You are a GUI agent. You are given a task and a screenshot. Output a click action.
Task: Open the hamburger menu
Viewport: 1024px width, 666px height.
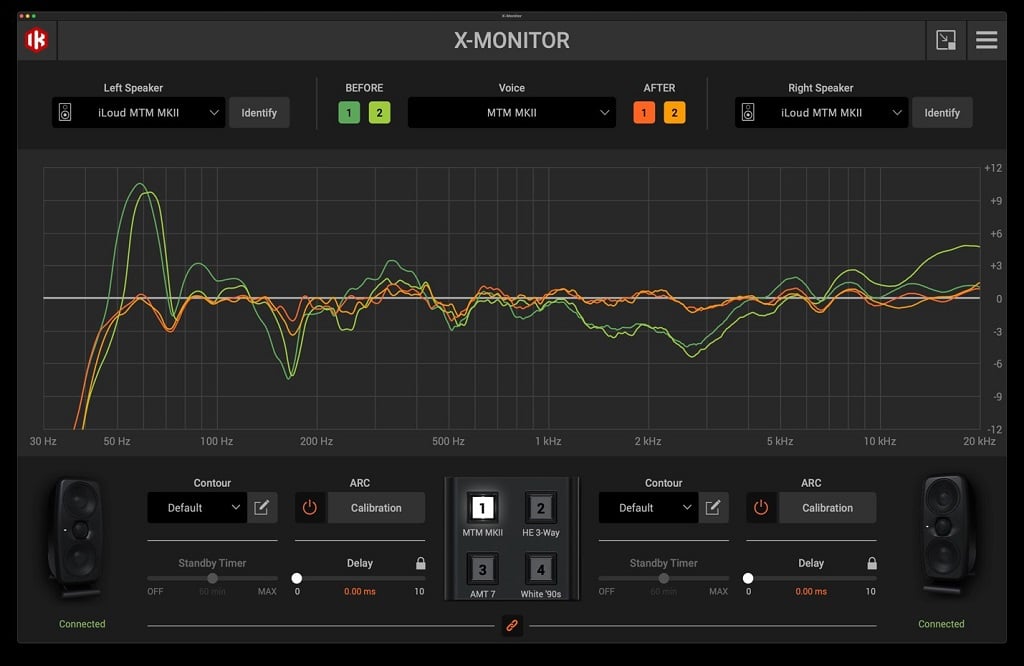tap(986, 40)
